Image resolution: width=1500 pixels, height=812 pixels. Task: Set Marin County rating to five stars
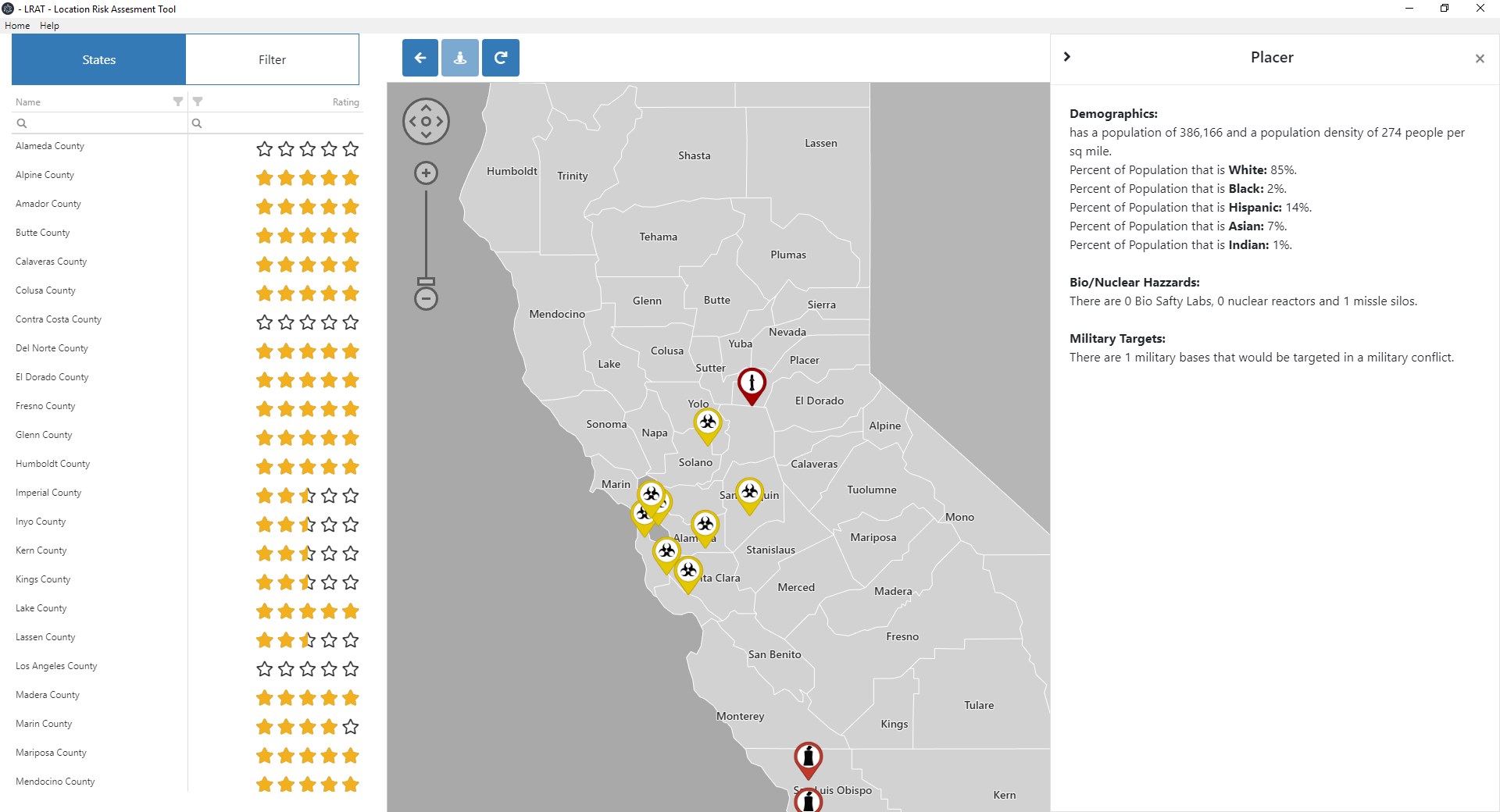click(351, 727)
